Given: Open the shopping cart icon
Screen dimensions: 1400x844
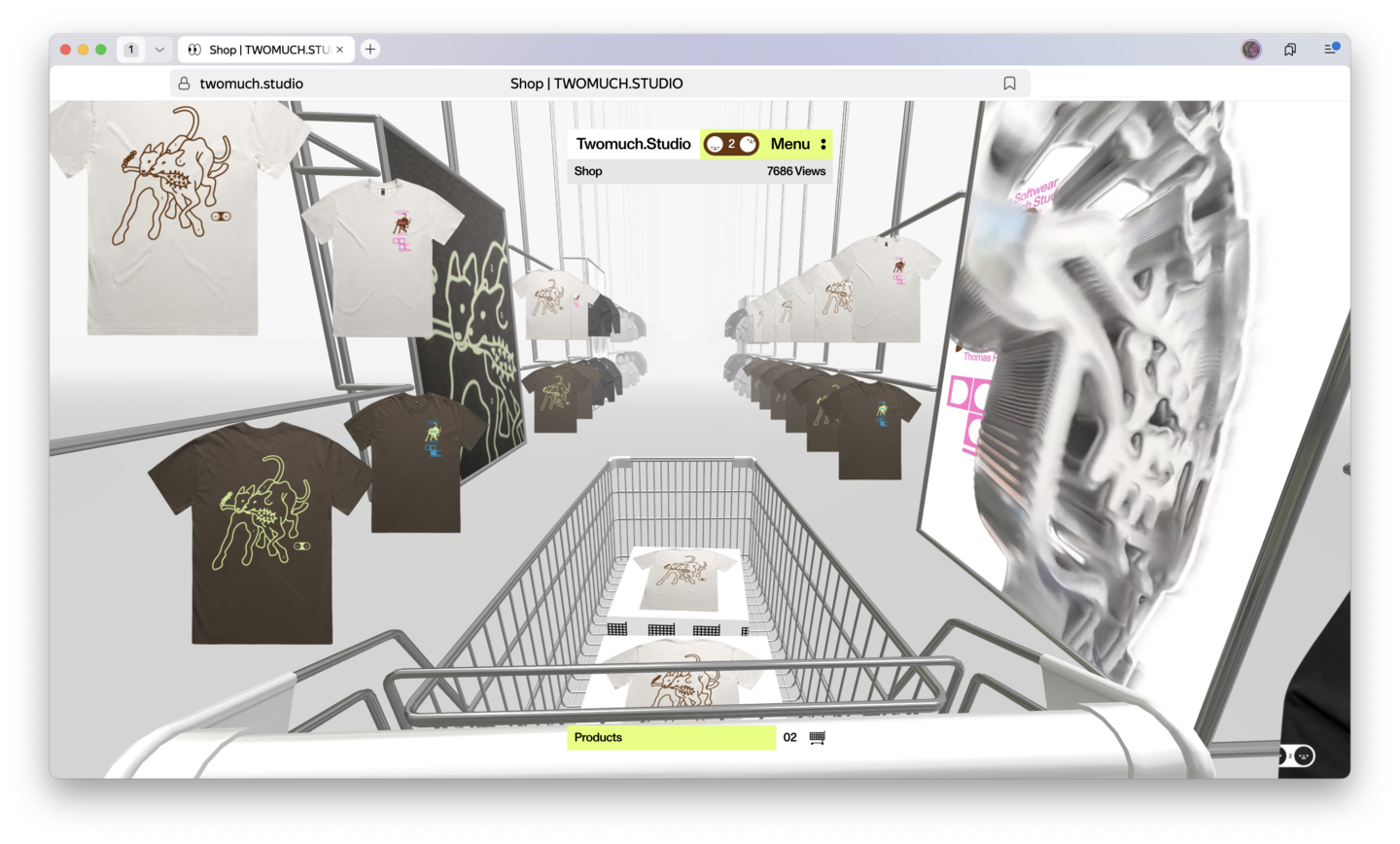Looking at the screenshot, I should (x=818, y=738).
